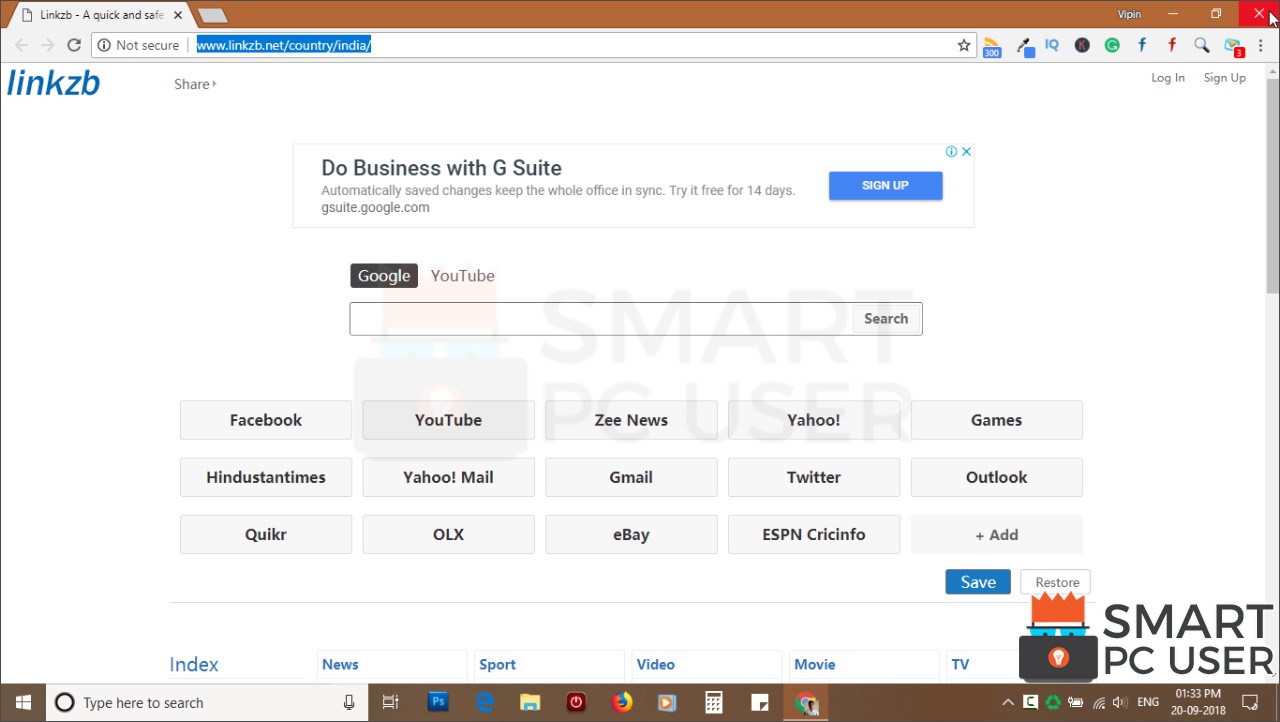
Task: Select the address bar URL
Action: [x=284, y=45]
